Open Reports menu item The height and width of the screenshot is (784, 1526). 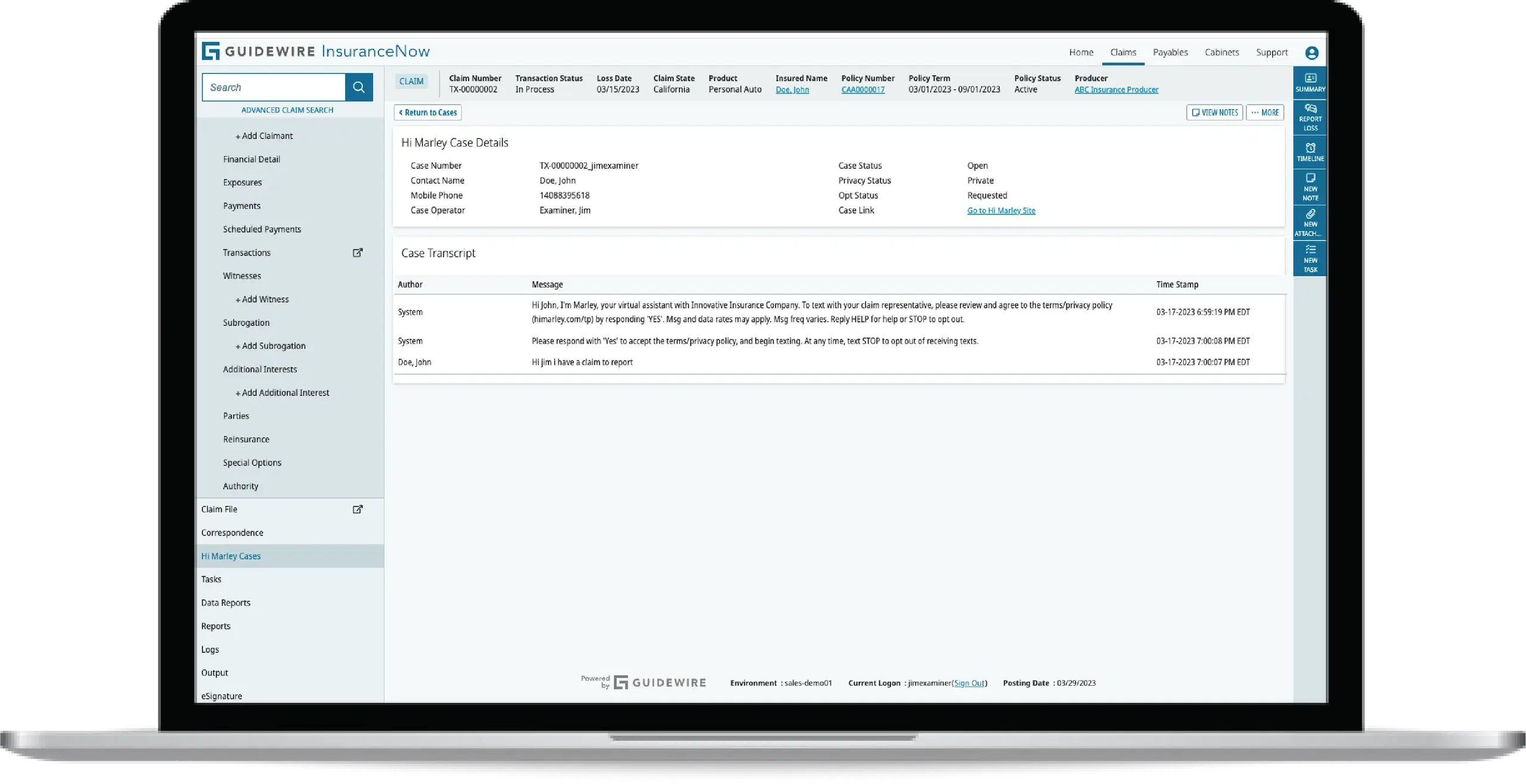coord(215,626)
